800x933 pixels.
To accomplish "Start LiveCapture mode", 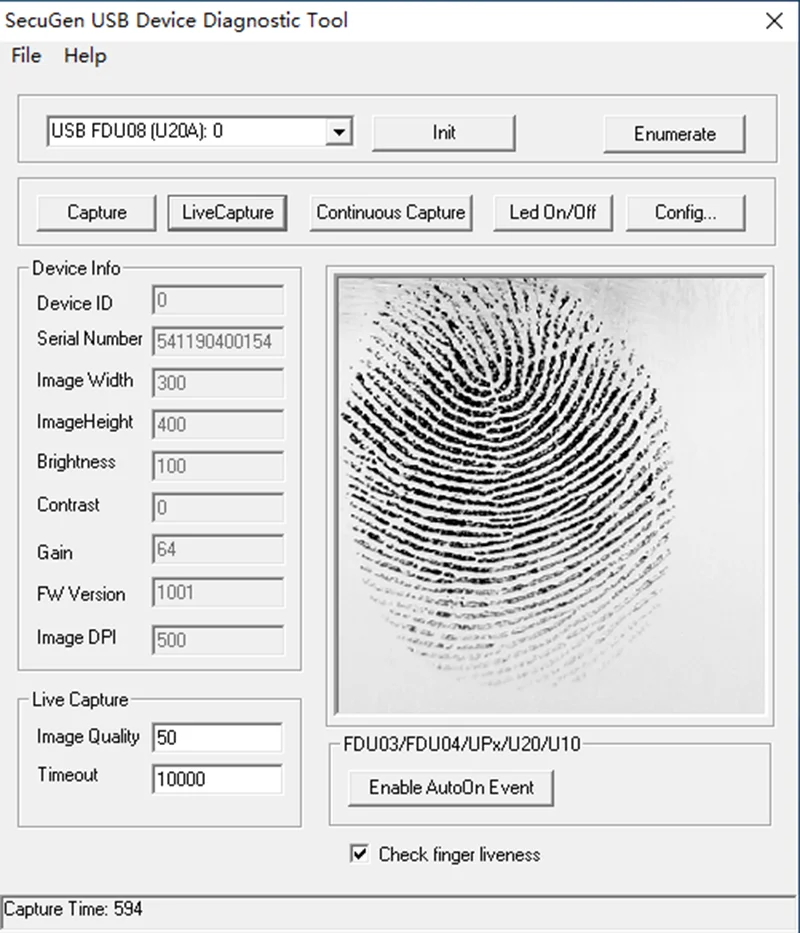I will [x=227, y=212].
